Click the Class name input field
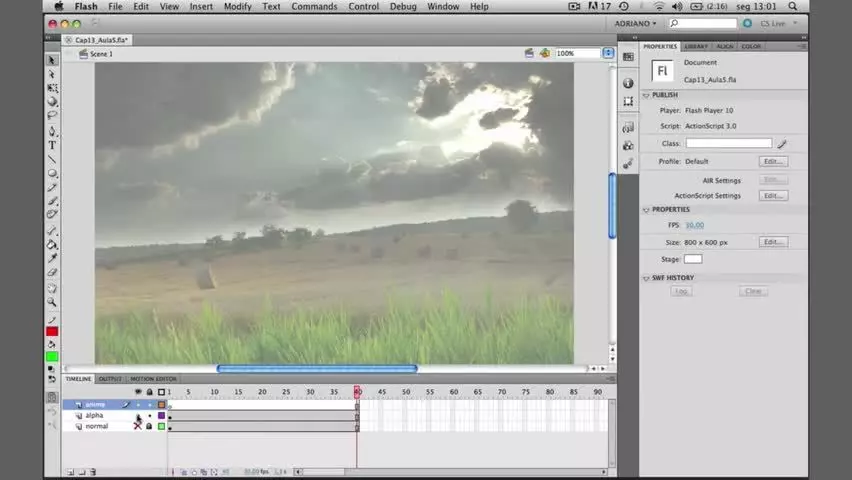This screenshot has width=852, height=480. [x=729, y=144]
